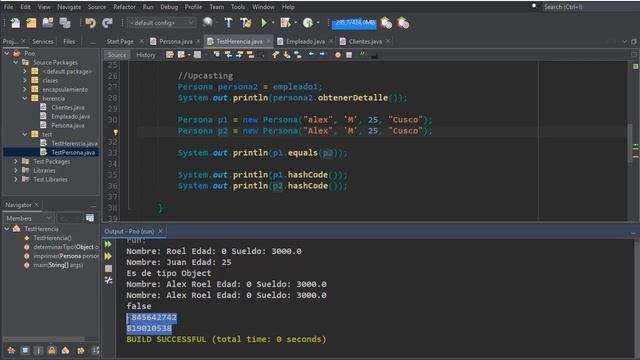Screen dimensions: 640x360
Task: Expand the default package node
Action: (x=24, y=71)
